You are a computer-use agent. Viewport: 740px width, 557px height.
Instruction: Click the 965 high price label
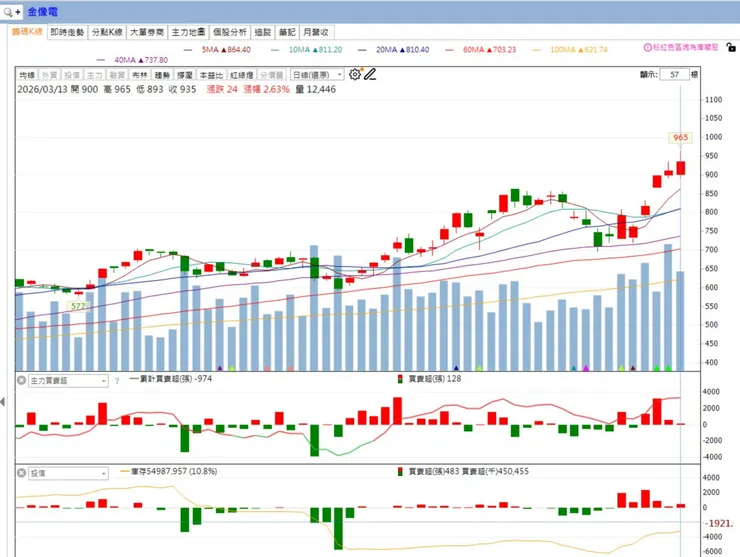681,137
